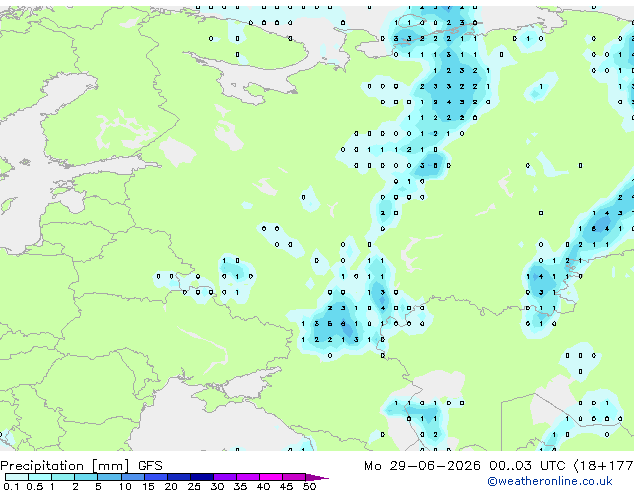Pick the 35–40 mm legend swatch

(248, 477)
